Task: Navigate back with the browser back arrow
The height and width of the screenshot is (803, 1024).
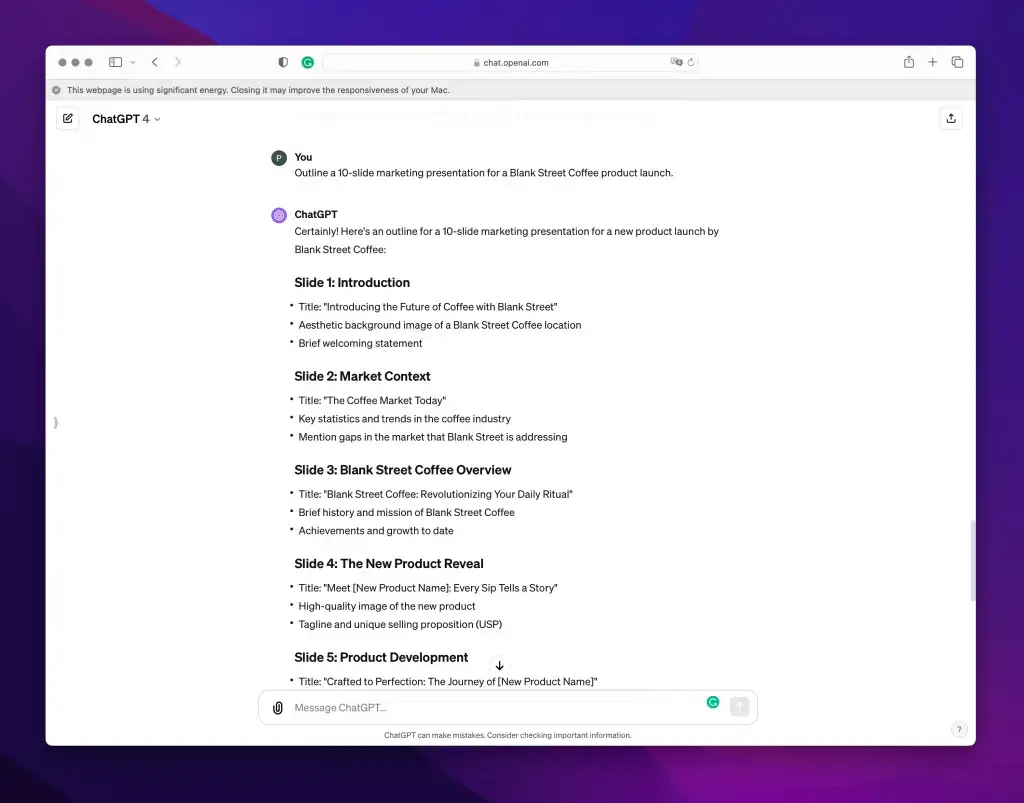Action: click(154, 61)
